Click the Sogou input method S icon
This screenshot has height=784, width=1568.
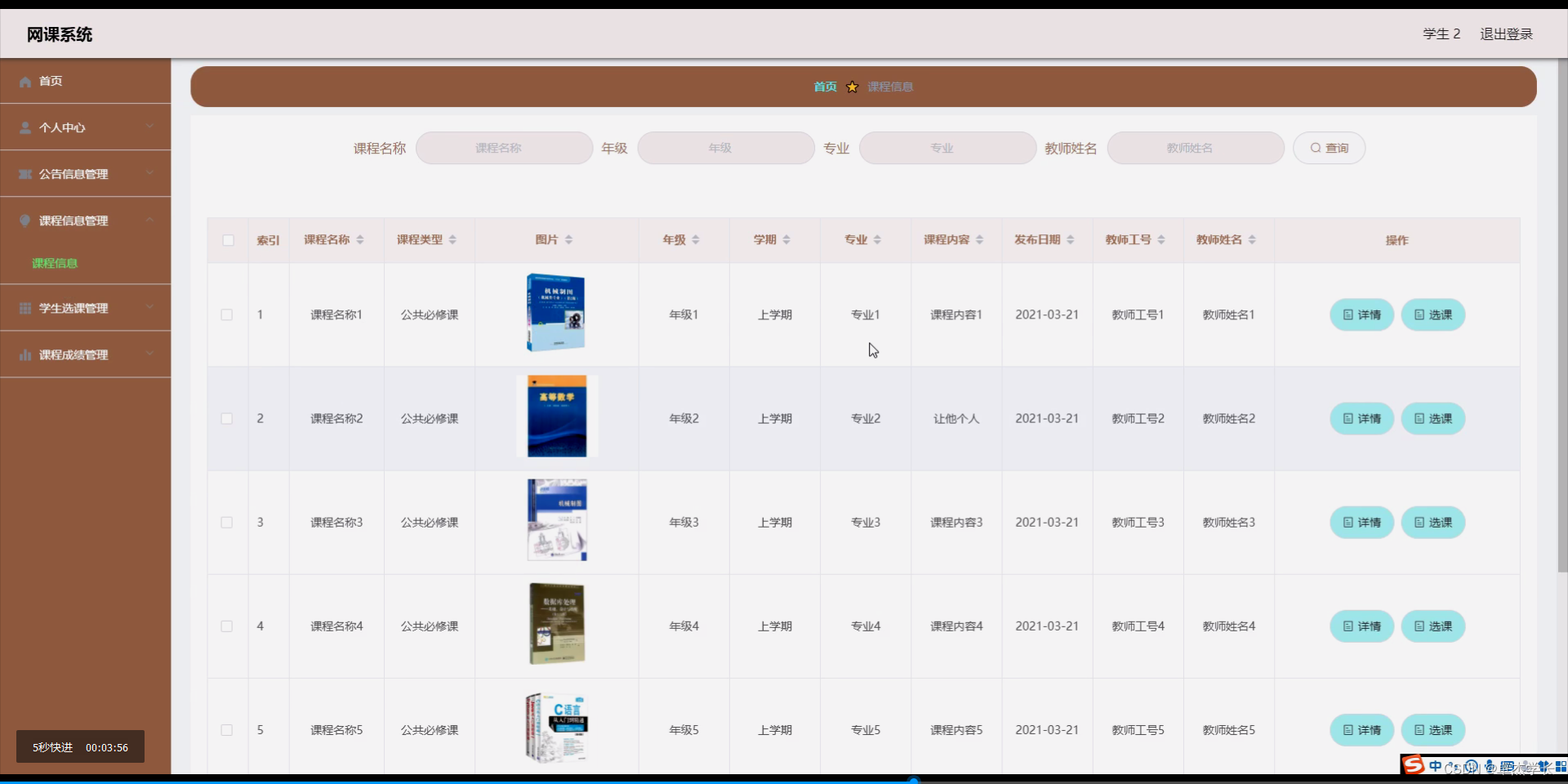pyautogui.click(x=1414, y=765)
